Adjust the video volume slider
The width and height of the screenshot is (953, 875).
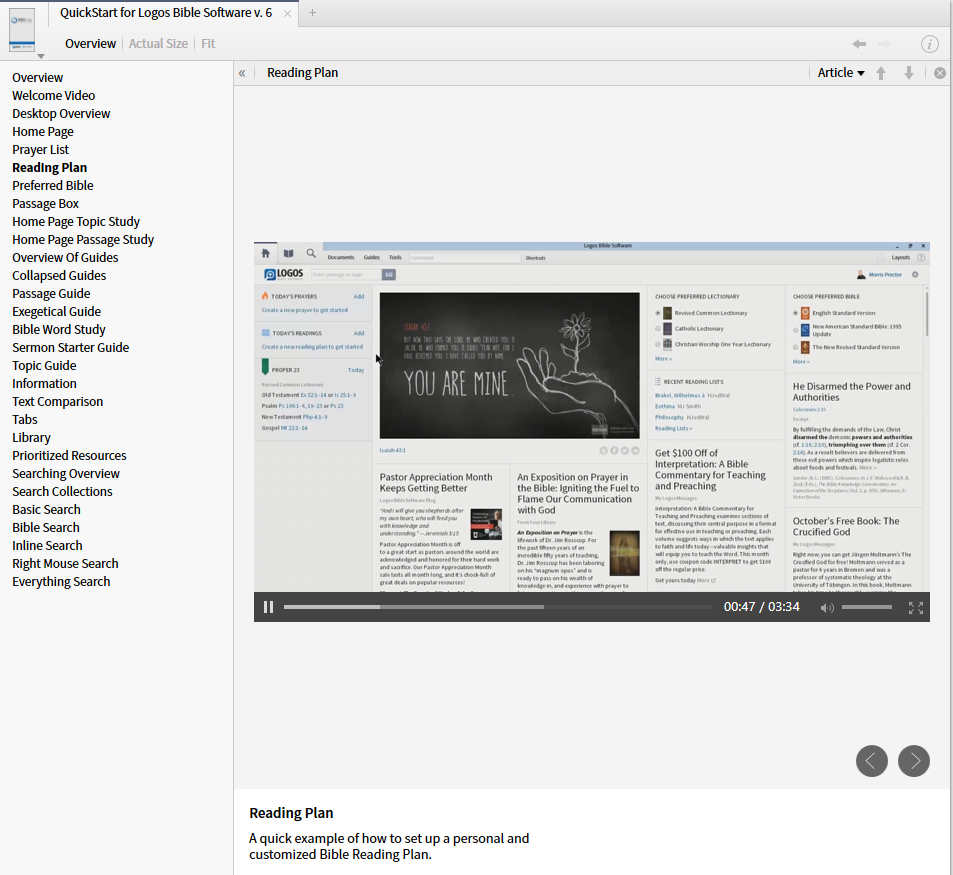(x=866, y=607)
